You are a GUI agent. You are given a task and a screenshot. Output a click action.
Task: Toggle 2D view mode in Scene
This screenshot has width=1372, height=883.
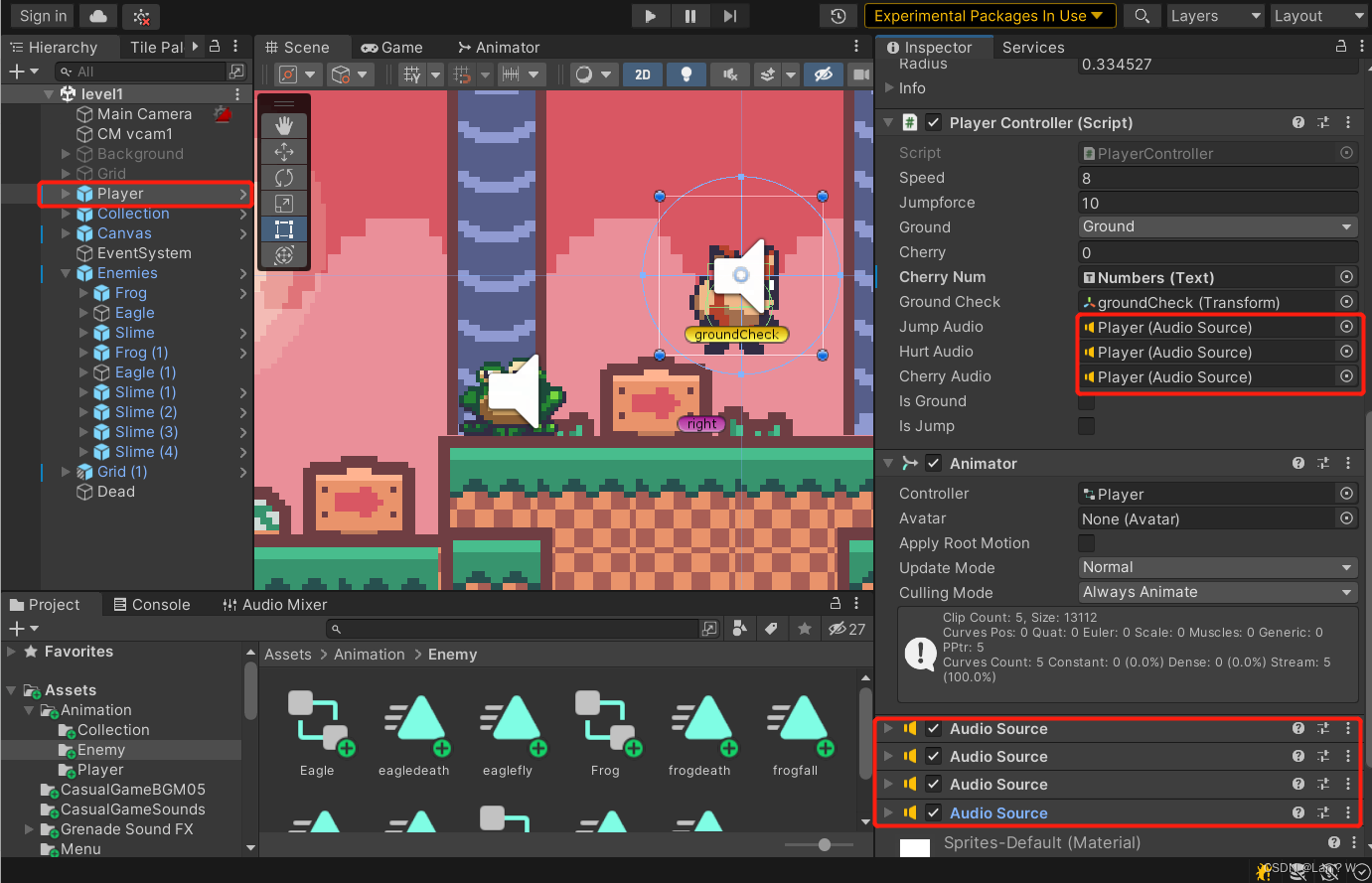pos(643,74)
